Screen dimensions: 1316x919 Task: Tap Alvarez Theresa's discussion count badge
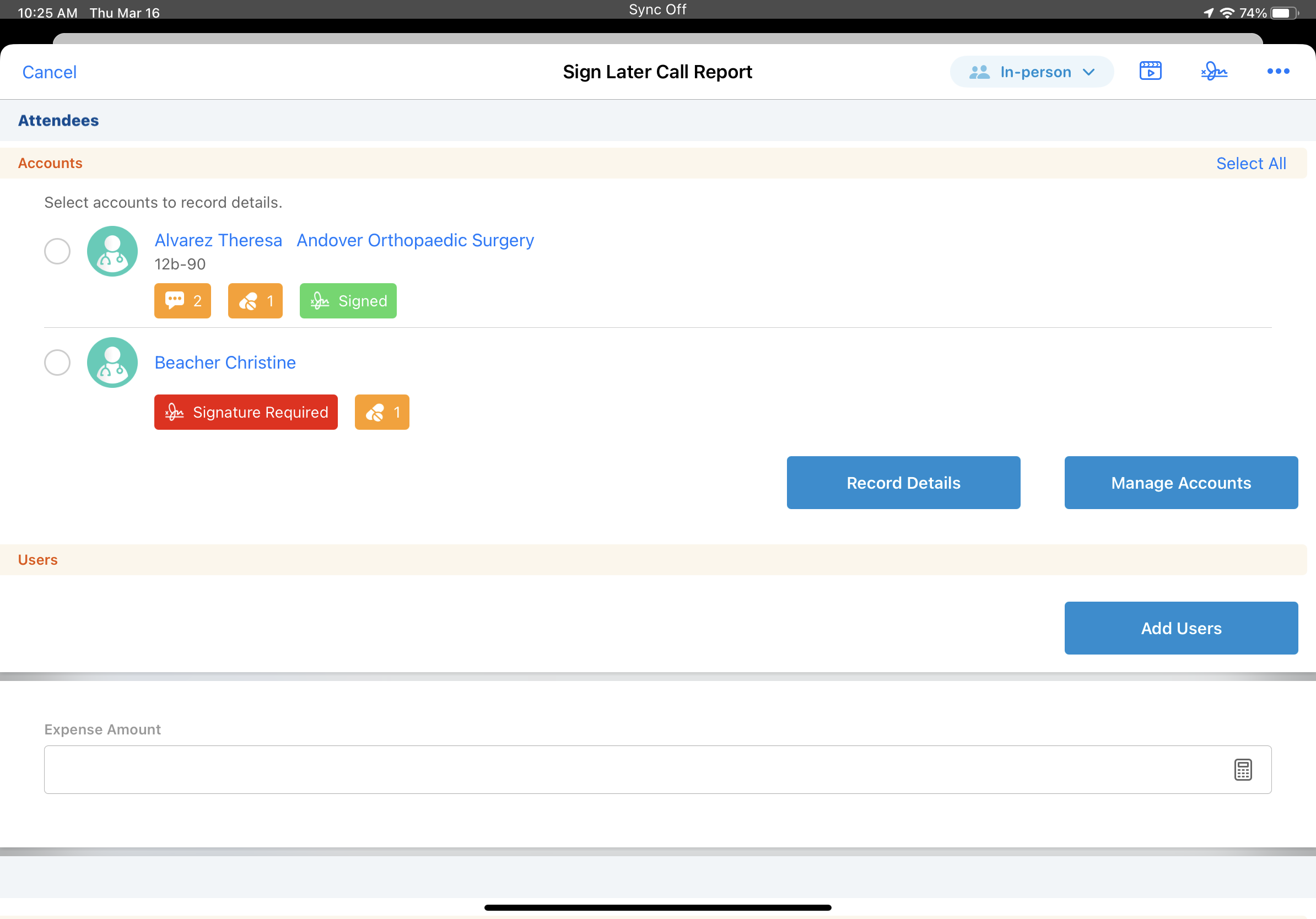coord(182,301)
